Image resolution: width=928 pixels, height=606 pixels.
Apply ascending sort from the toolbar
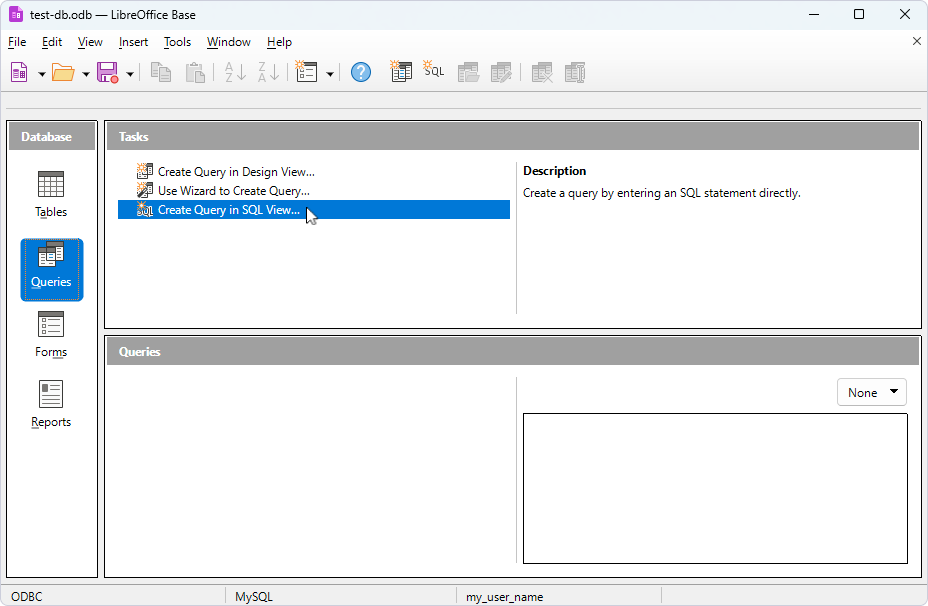(x=233, y=71)
